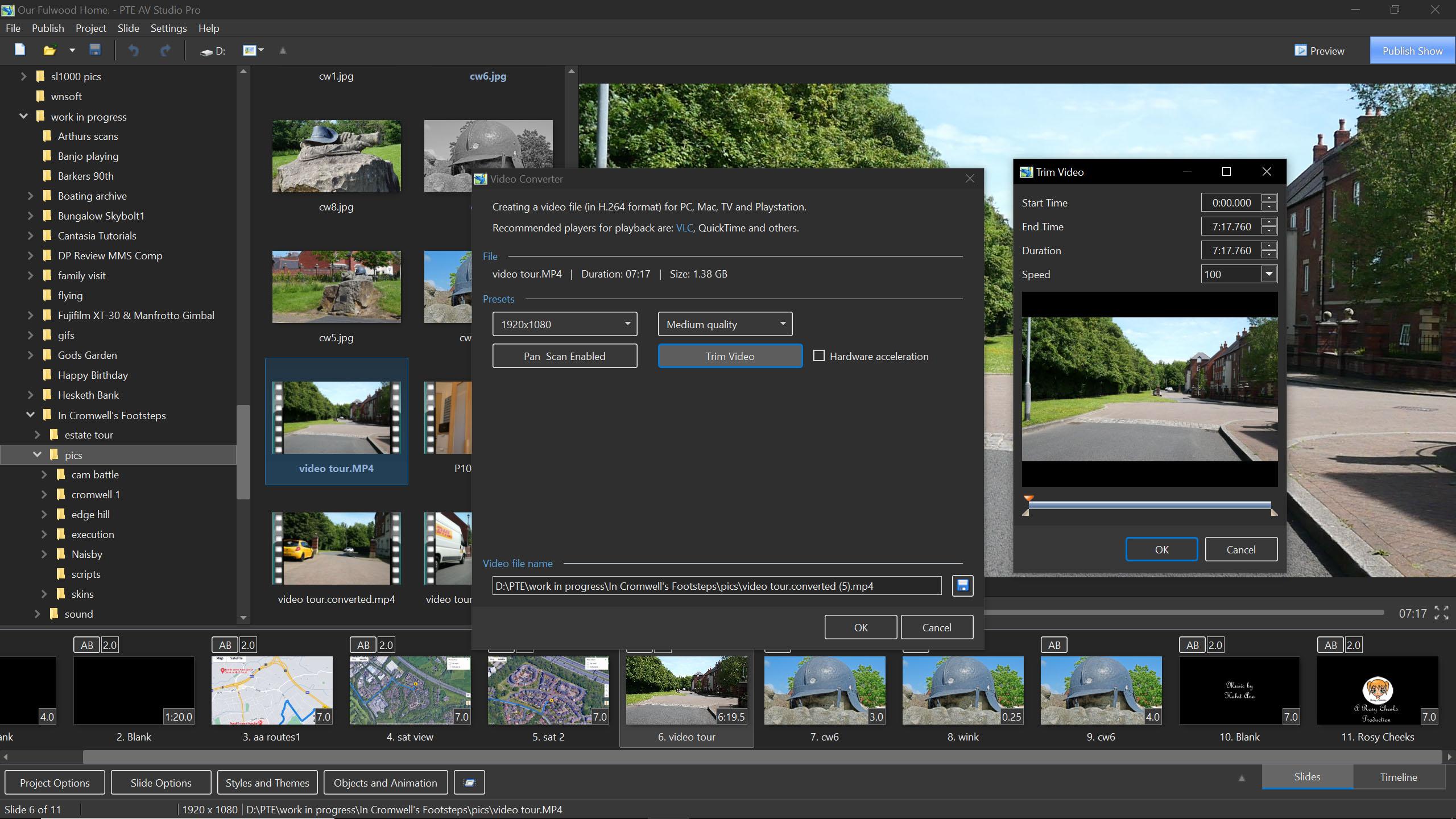1456x819 pixels.
Task: Expand the cam battle folder
Action: click(44, 474)
